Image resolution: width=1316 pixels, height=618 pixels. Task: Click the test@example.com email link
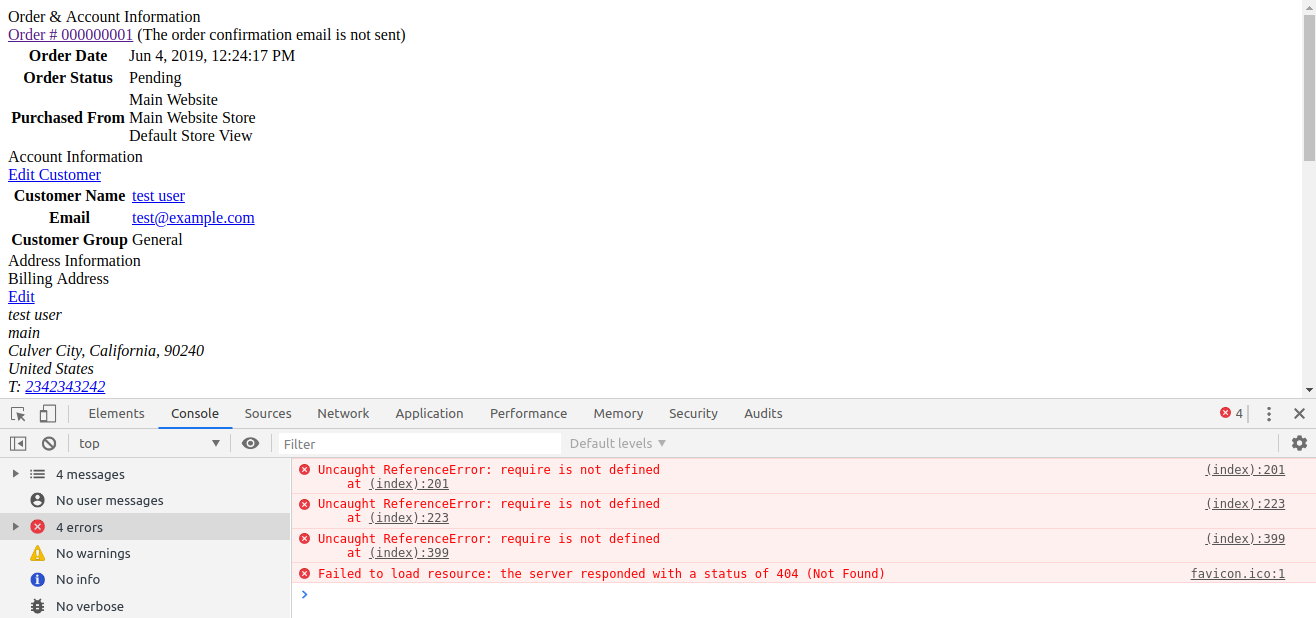pyautogui.click(x=193, y=218)
